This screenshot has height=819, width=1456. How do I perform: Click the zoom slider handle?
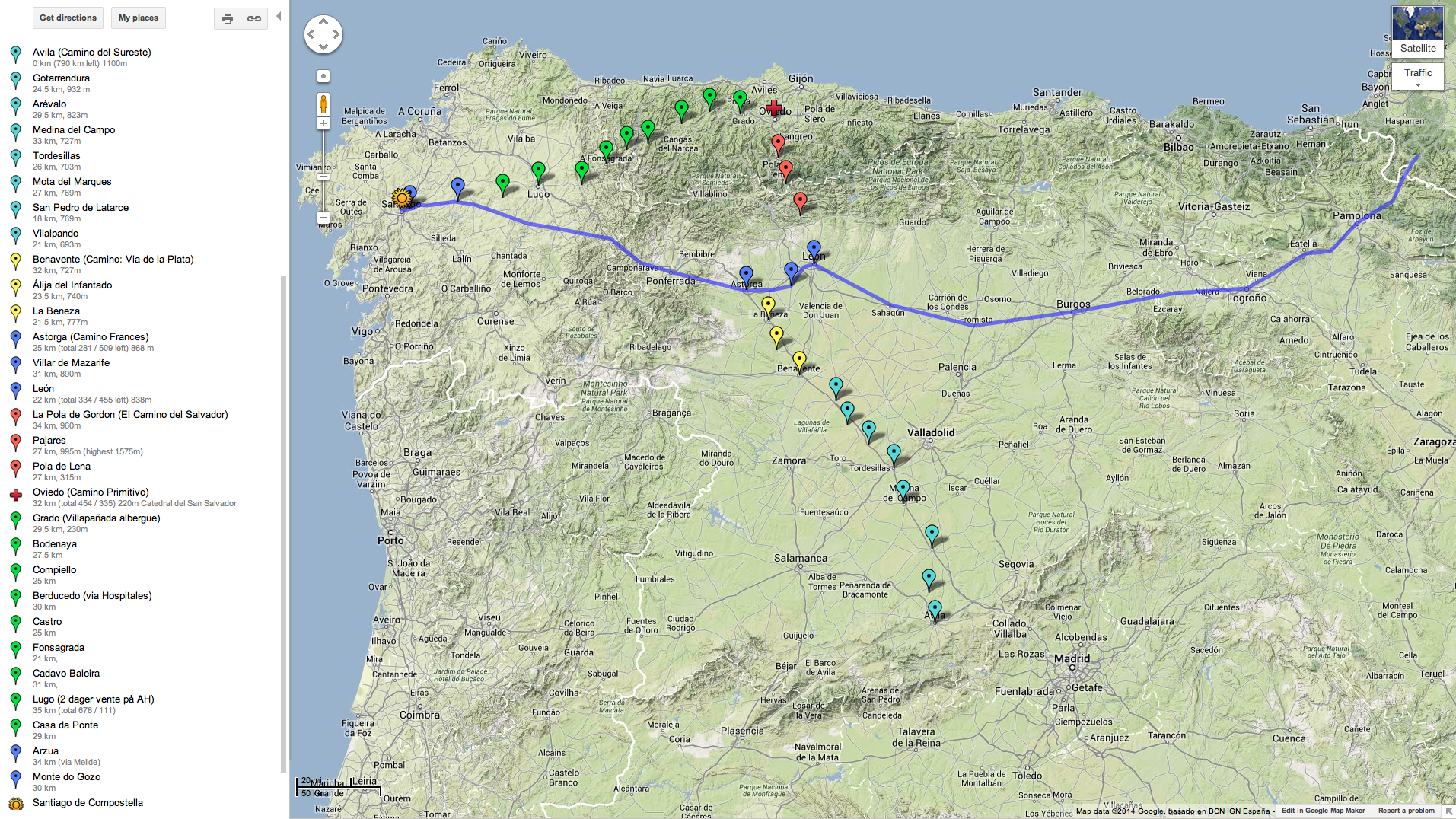pos(323,177)
